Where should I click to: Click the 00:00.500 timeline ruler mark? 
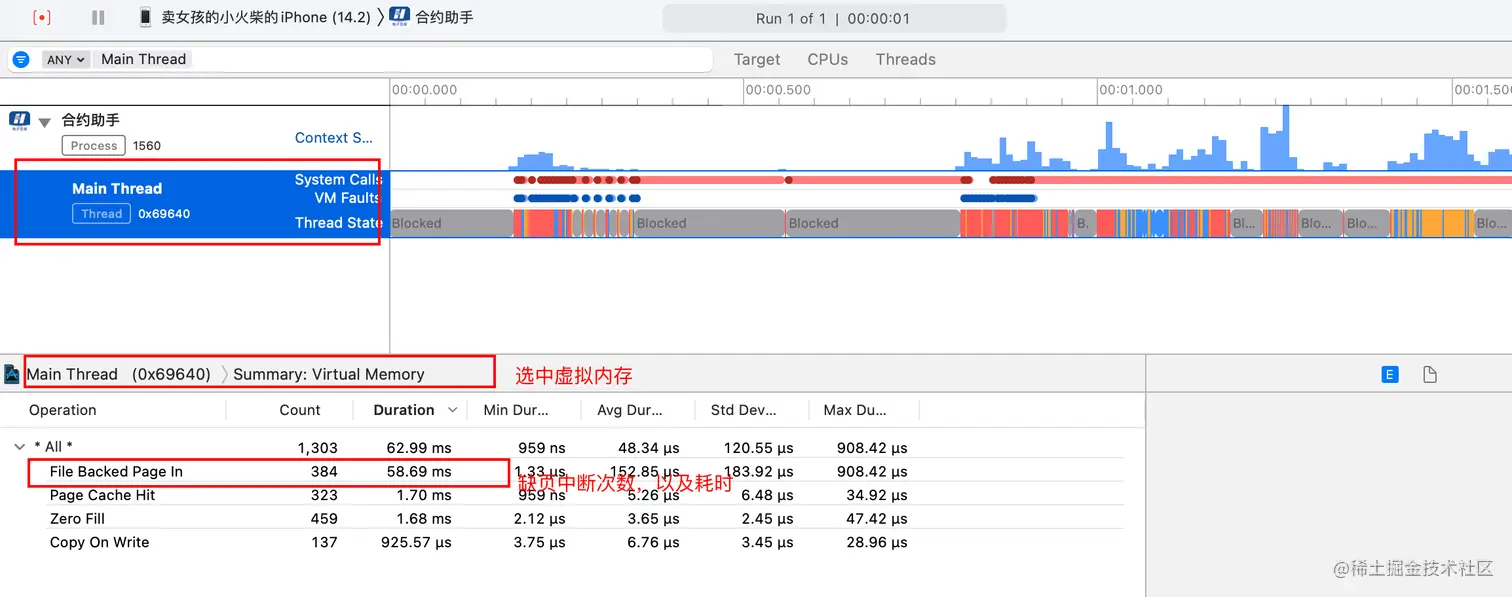(x=778, y=89)
